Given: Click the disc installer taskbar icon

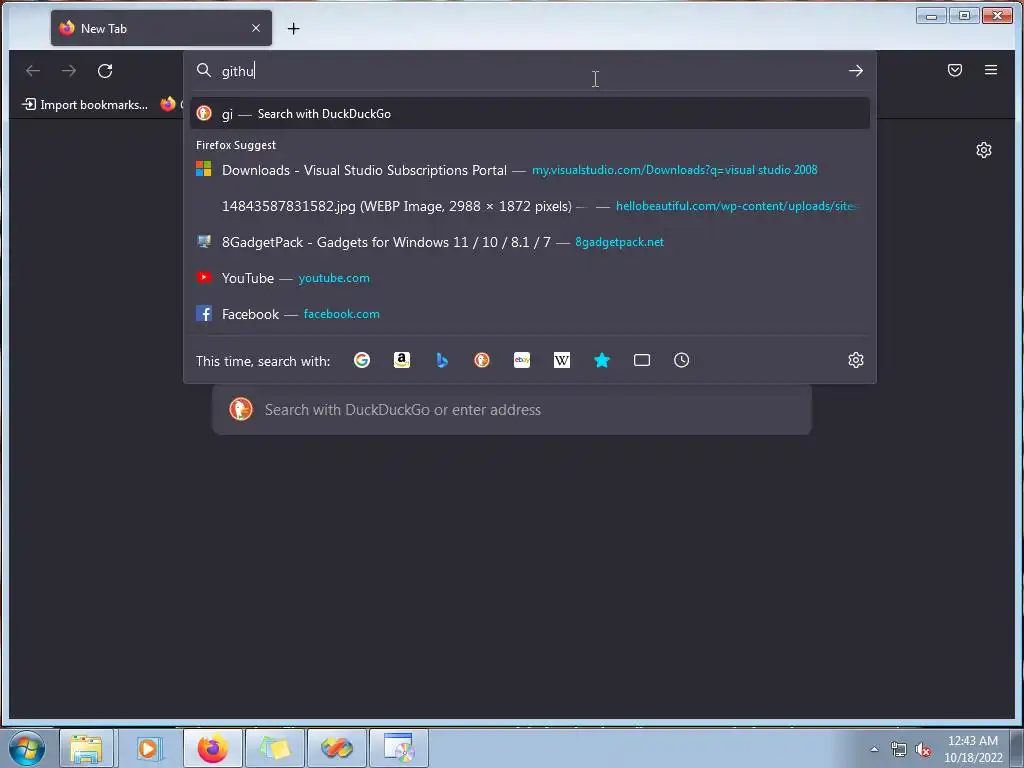Looking at the screenshot, I should (399, 748).
